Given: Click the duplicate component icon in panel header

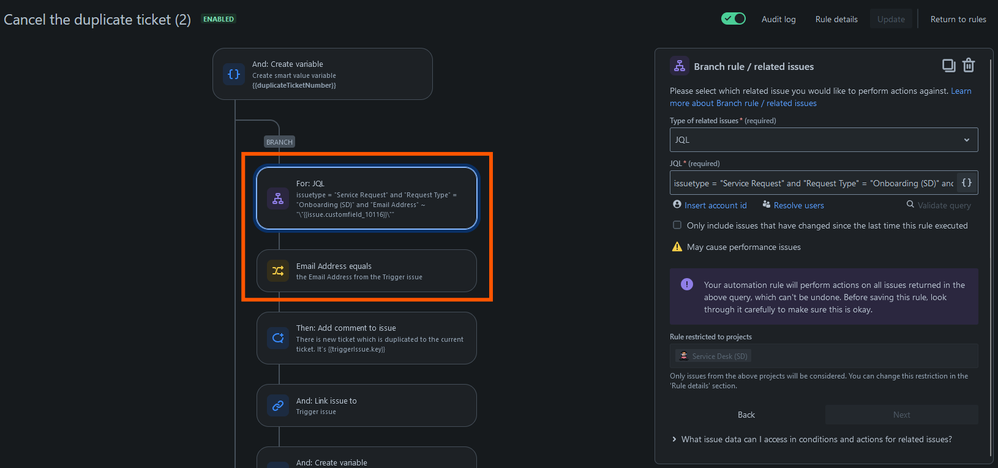Looking at the screenshot, I should [x=948, y=66].
